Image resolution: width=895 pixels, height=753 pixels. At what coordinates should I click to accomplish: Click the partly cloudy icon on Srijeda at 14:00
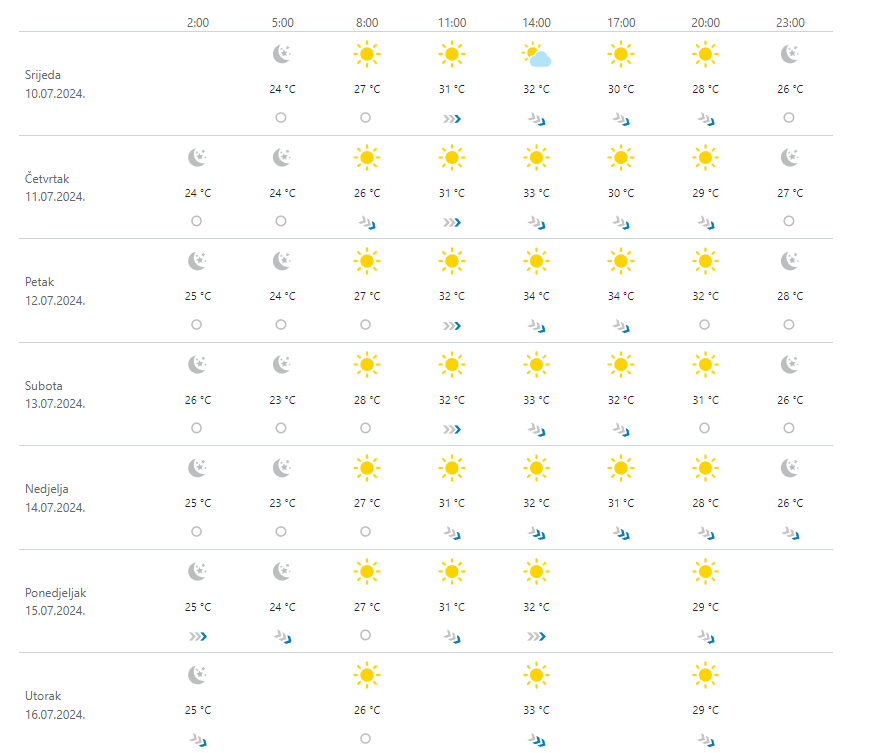pos(537,55)
